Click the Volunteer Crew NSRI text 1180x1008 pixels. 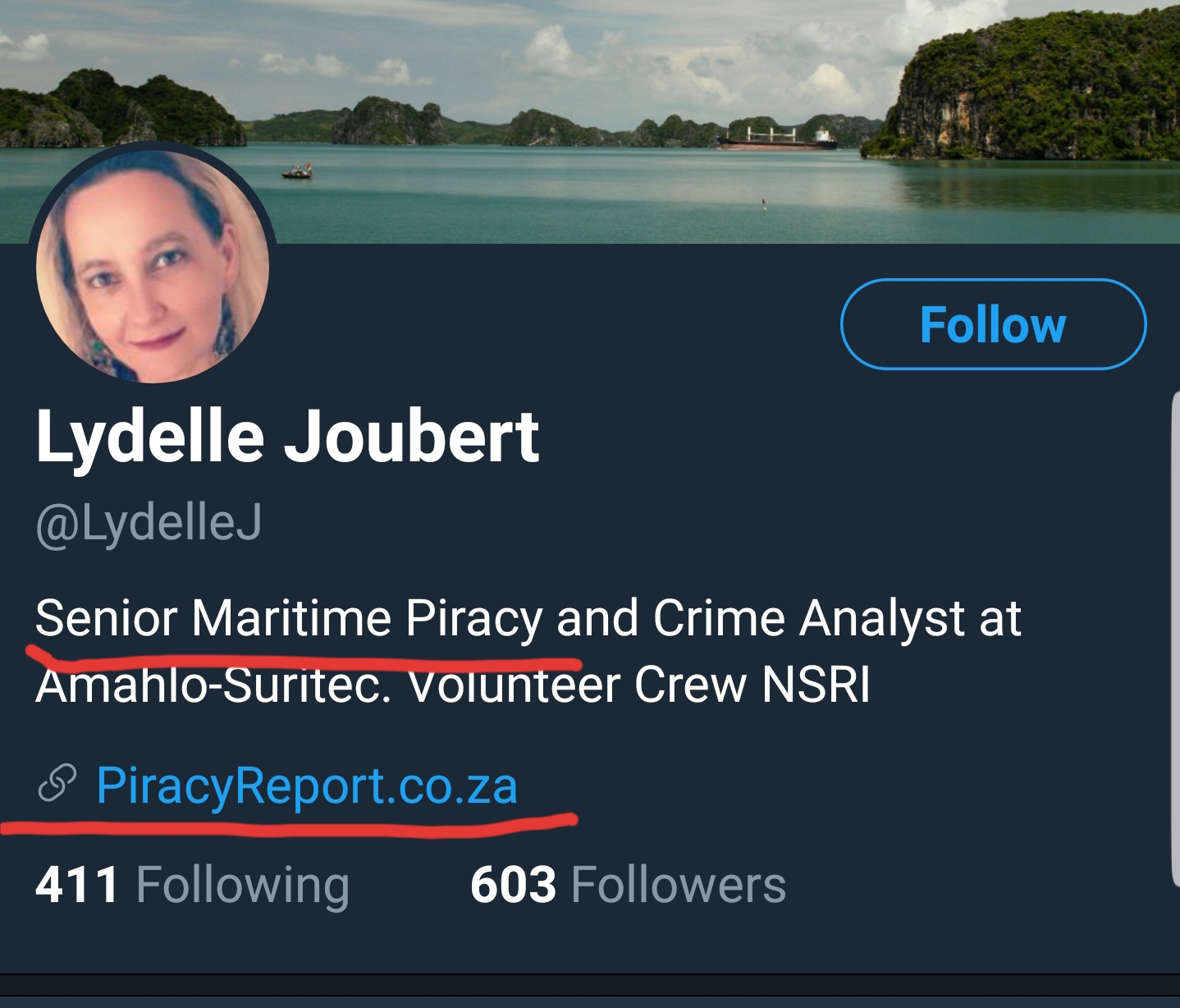638,685
